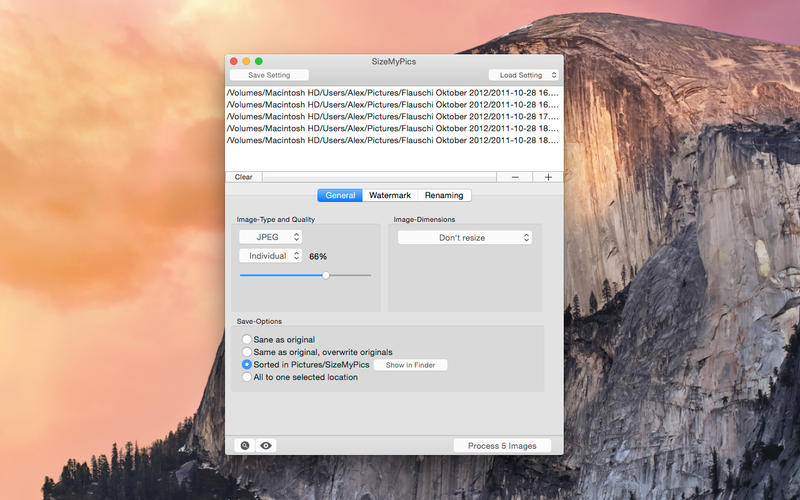Switch to the Renaming tab
The image size is (800, 500).
click(443, 195)
